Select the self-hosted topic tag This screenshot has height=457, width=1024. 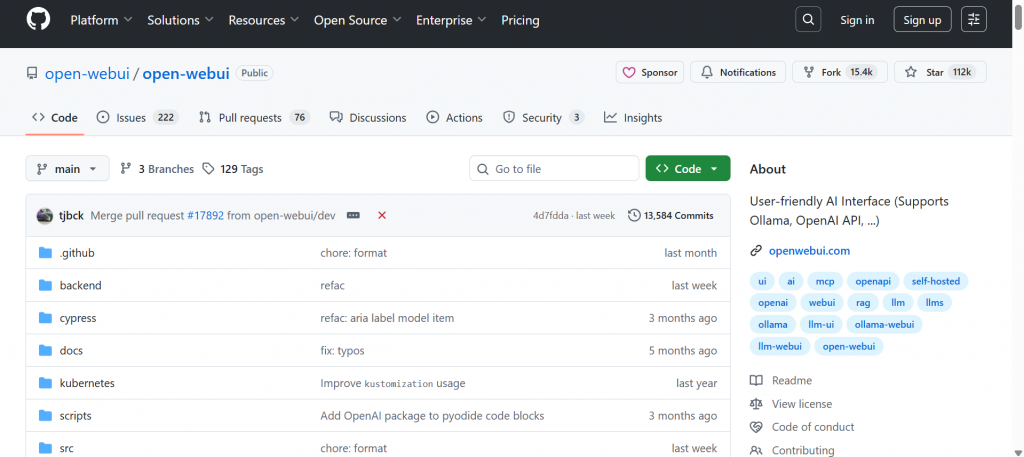936,281
